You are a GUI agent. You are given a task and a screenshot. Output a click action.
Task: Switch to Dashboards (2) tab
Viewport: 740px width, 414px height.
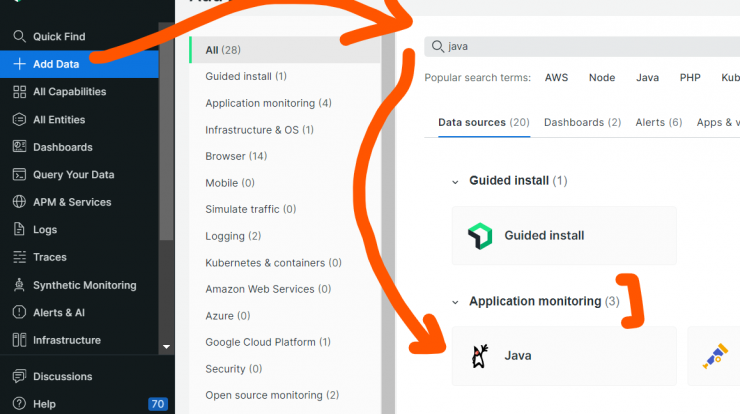[x=582, y=122]
